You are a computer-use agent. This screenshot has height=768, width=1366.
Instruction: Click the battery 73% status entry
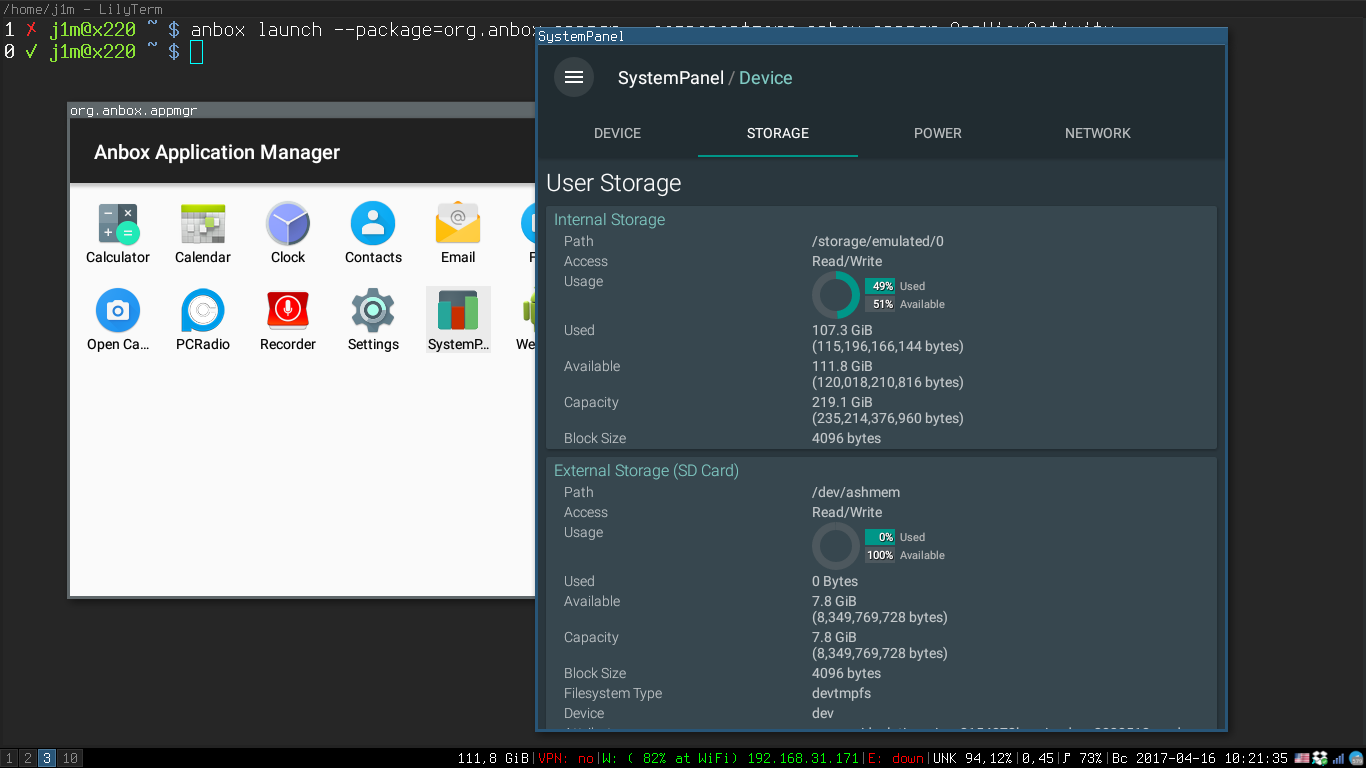click(1081, 759)
